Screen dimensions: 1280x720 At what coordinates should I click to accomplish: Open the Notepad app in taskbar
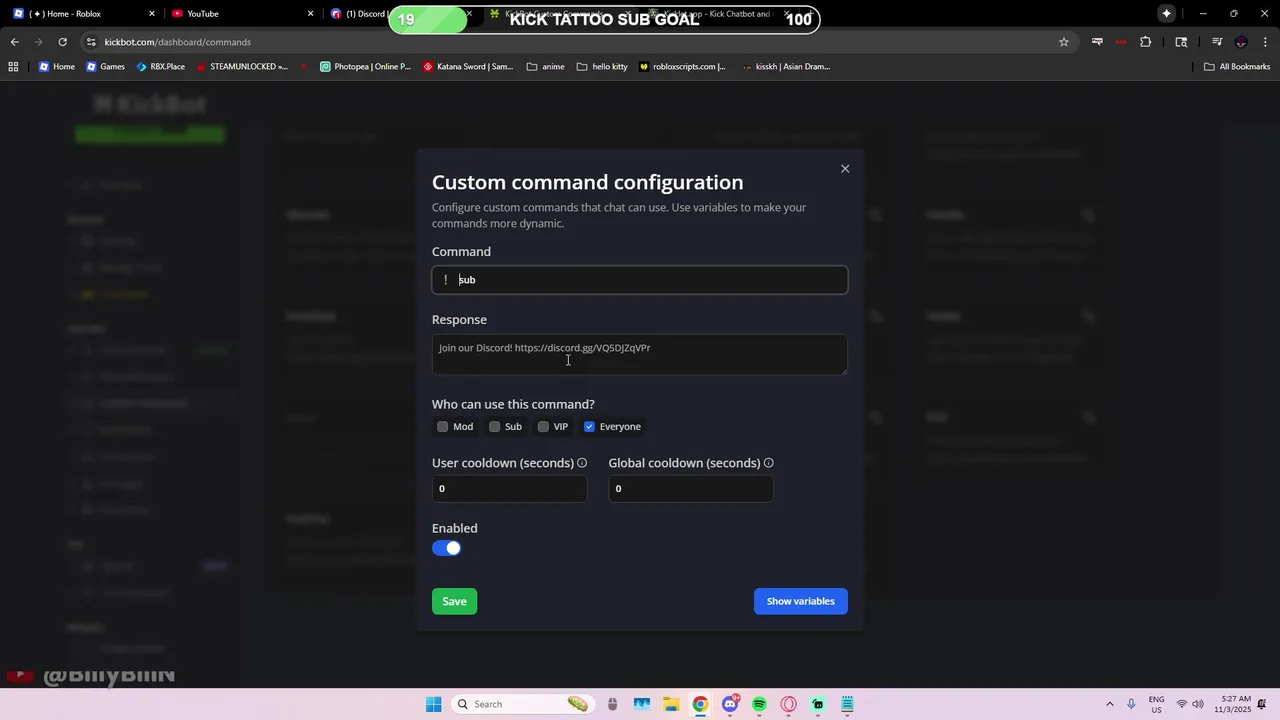(x=848, y=704)
